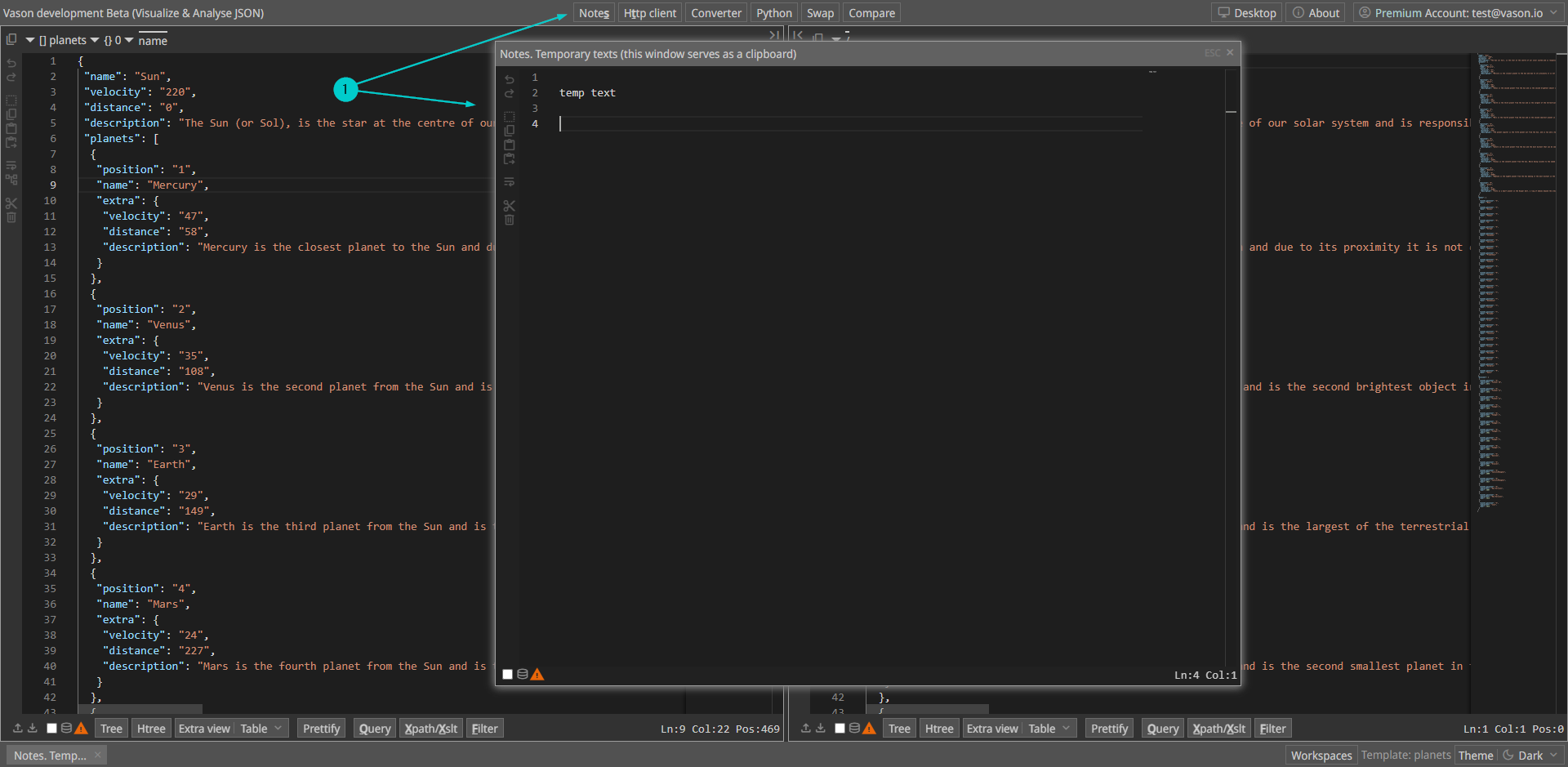Open Notes from top menu
Image resolution: width=1568 pixels, height=767 pixels.
pos(594,13)
